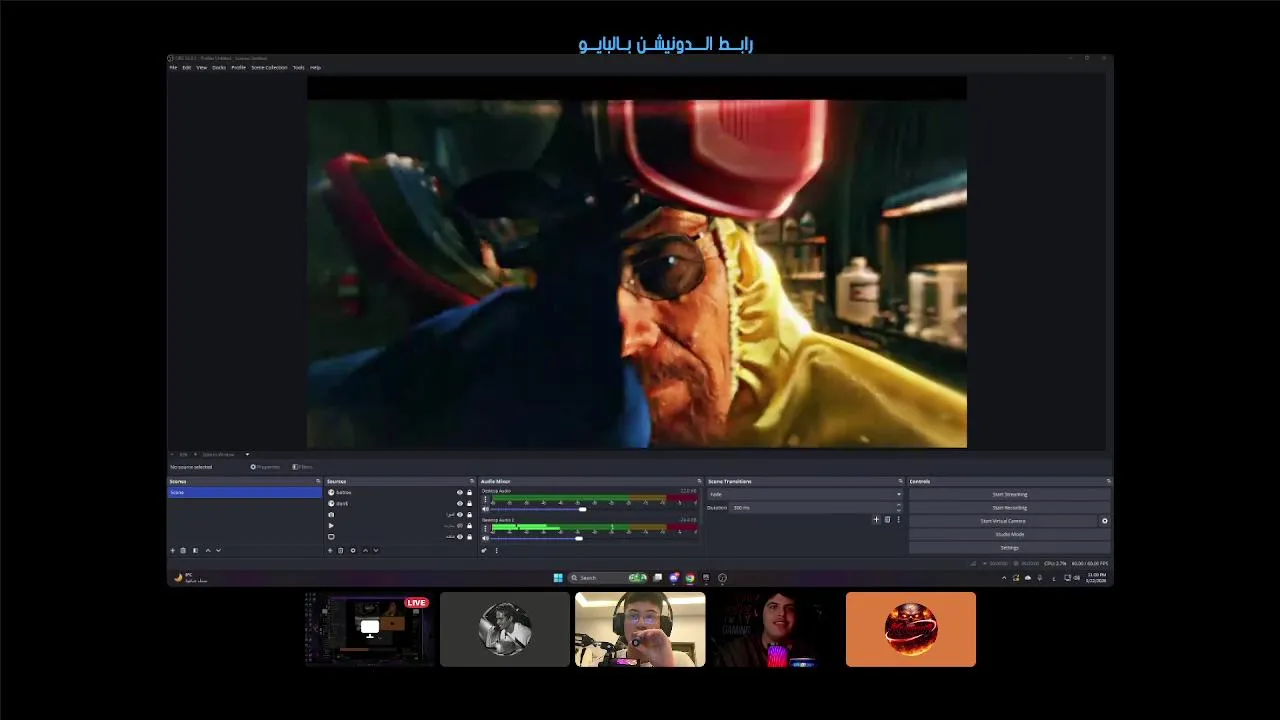Click the source Filters button
This screenshot has height=720, width=1280.
pyautogui.click(x=303, y=467)
